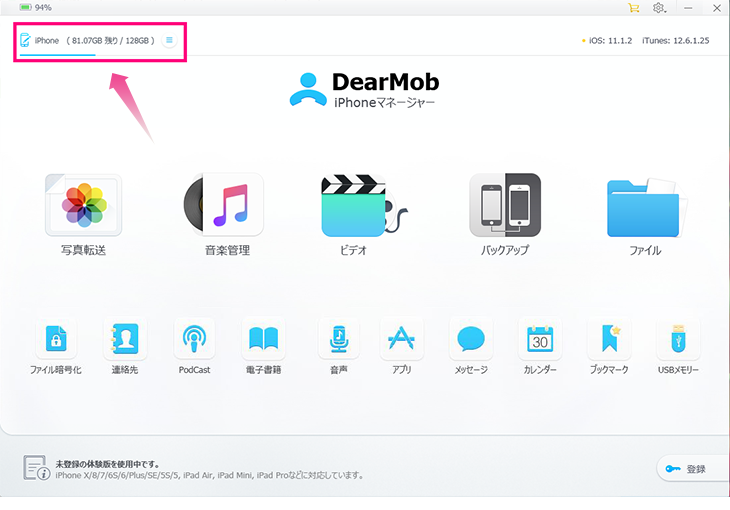Click the DearMob logo icon
The image size is (730, 510).
308,89
